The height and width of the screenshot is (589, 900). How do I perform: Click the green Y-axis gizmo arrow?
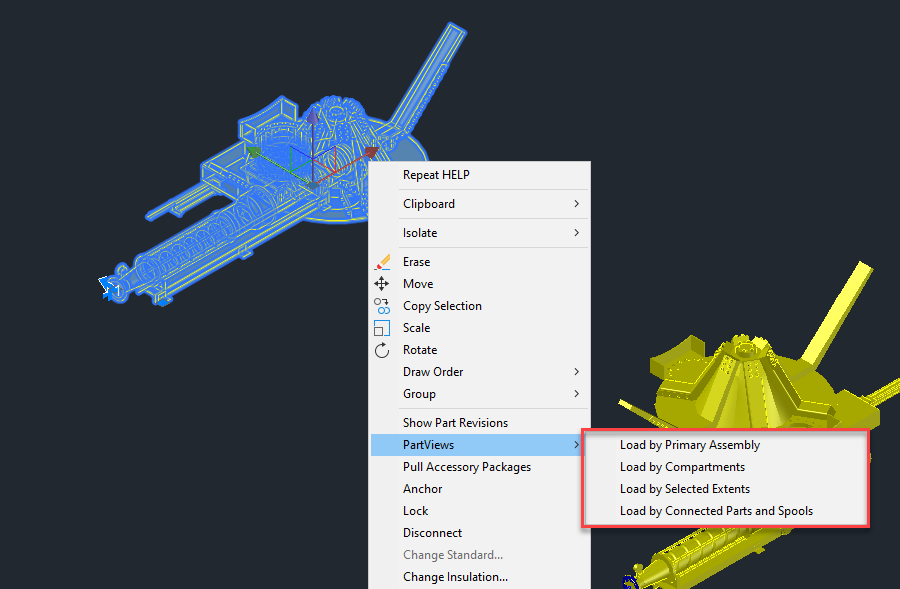pyautogui.click(x=253, y=152)
